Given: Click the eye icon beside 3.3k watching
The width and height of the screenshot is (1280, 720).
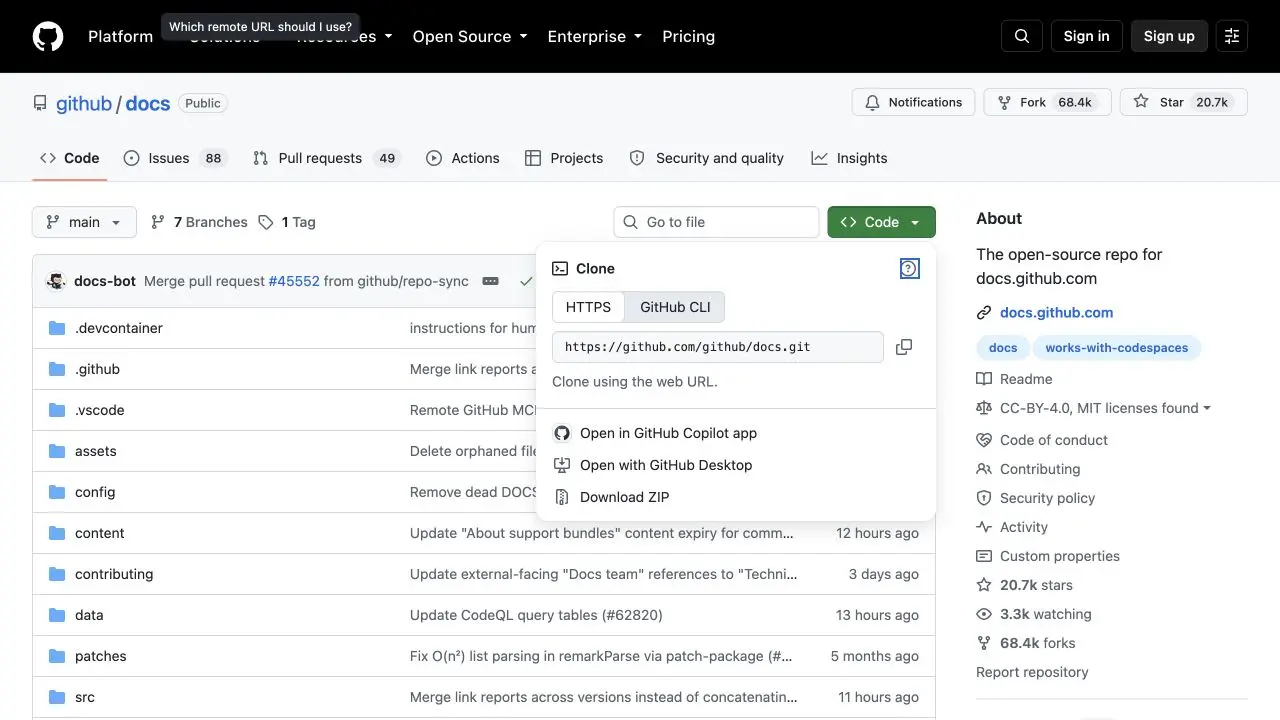Looking at the screenshot, I should (984, 614).
